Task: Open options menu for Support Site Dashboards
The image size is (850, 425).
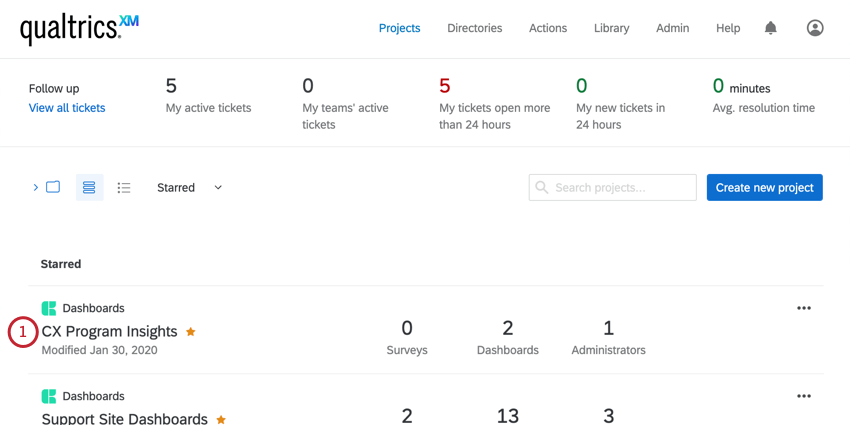Action: tap(804, 396)
